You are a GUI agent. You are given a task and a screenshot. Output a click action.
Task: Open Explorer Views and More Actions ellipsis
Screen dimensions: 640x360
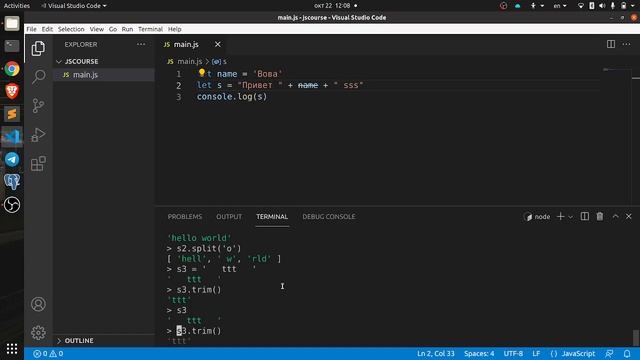[x=141, y=44]
